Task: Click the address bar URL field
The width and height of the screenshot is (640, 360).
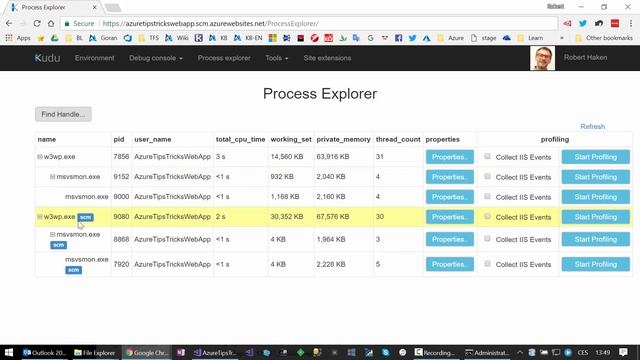Action: [x=309, y=24]
